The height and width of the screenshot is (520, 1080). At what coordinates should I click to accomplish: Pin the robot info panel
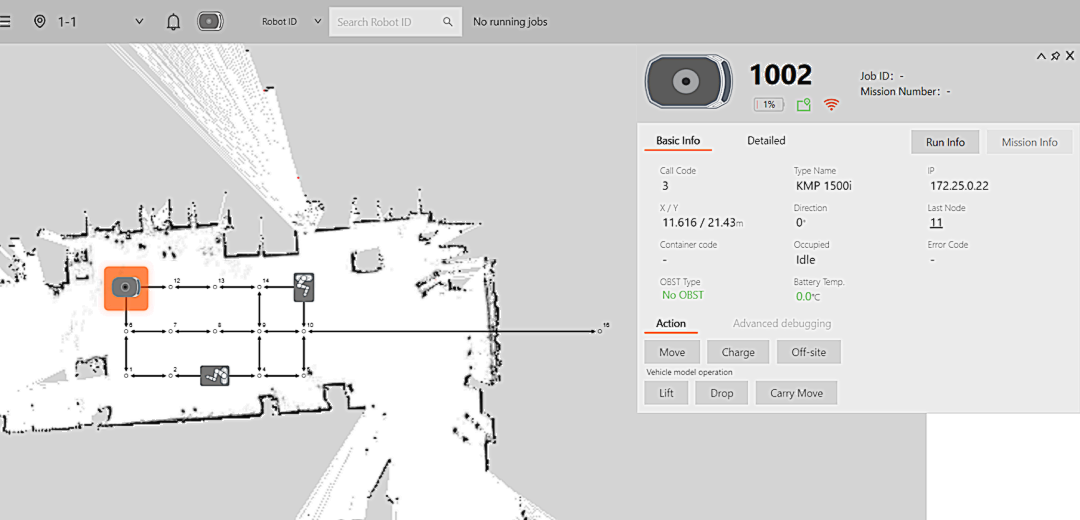[x=1055, y=56]
